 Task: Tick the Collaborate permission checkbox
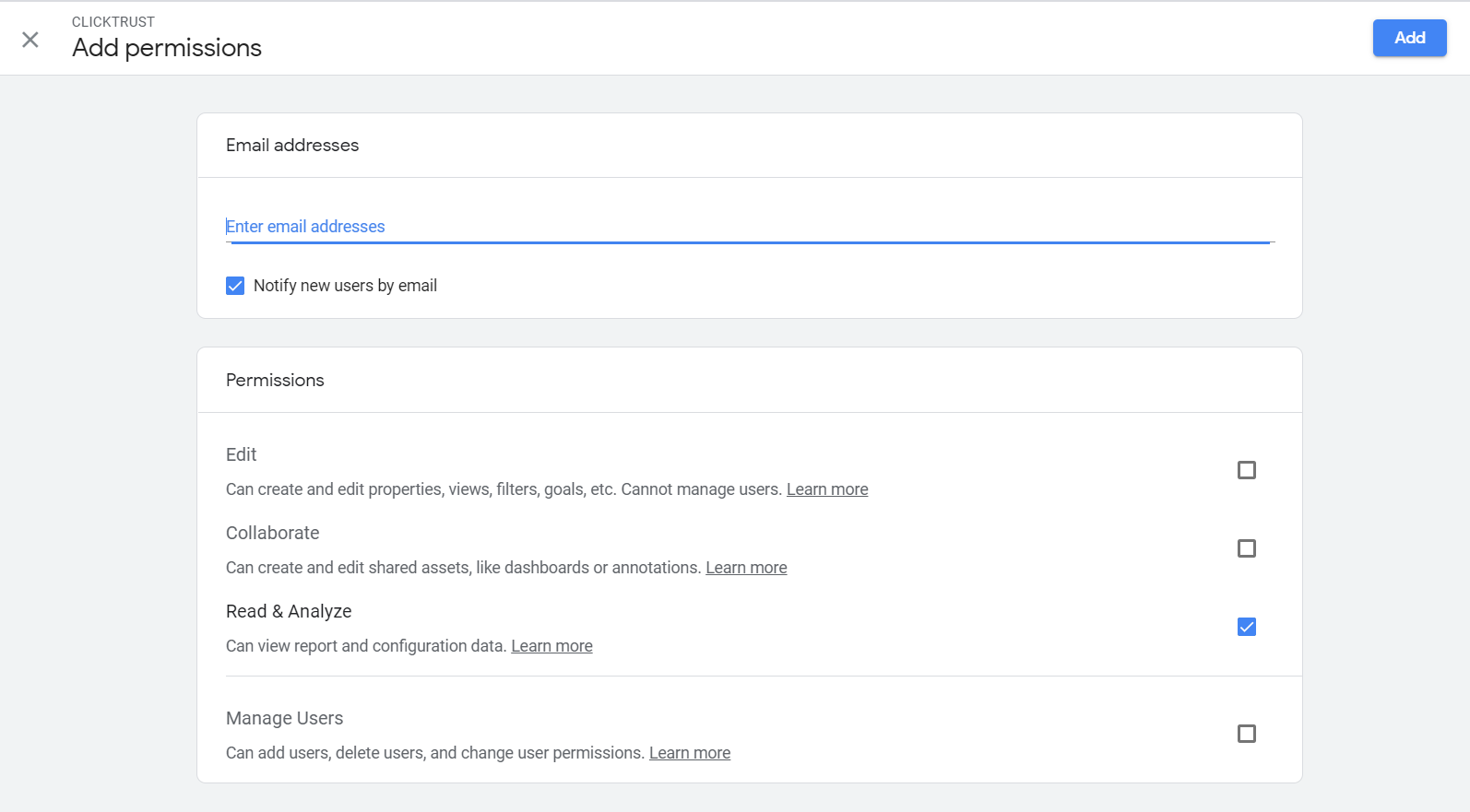(x=1246, y=548)
